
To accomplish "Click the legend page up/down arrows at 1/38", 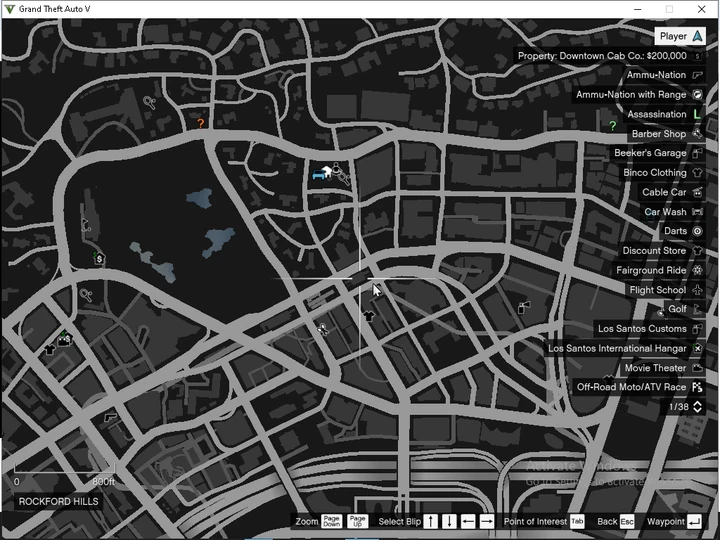I will pos(697,407).
